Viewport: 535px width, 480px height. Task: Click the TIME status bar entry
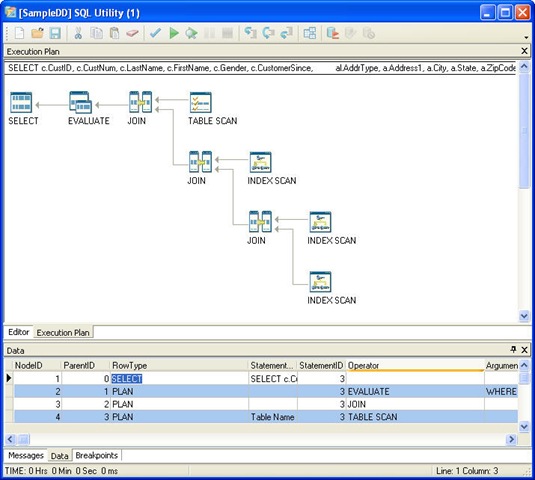61,471
